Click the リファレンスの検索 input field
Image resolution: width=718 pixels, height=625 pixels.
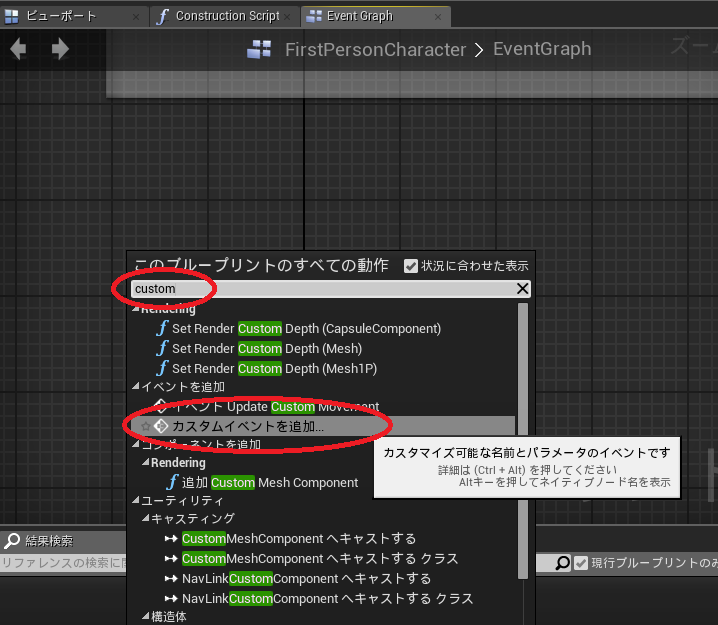click(63, 563)
